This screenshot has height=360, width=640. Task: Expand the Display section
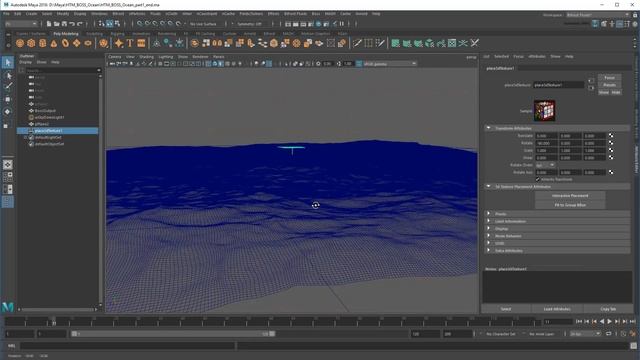click(x=489, y=229)
